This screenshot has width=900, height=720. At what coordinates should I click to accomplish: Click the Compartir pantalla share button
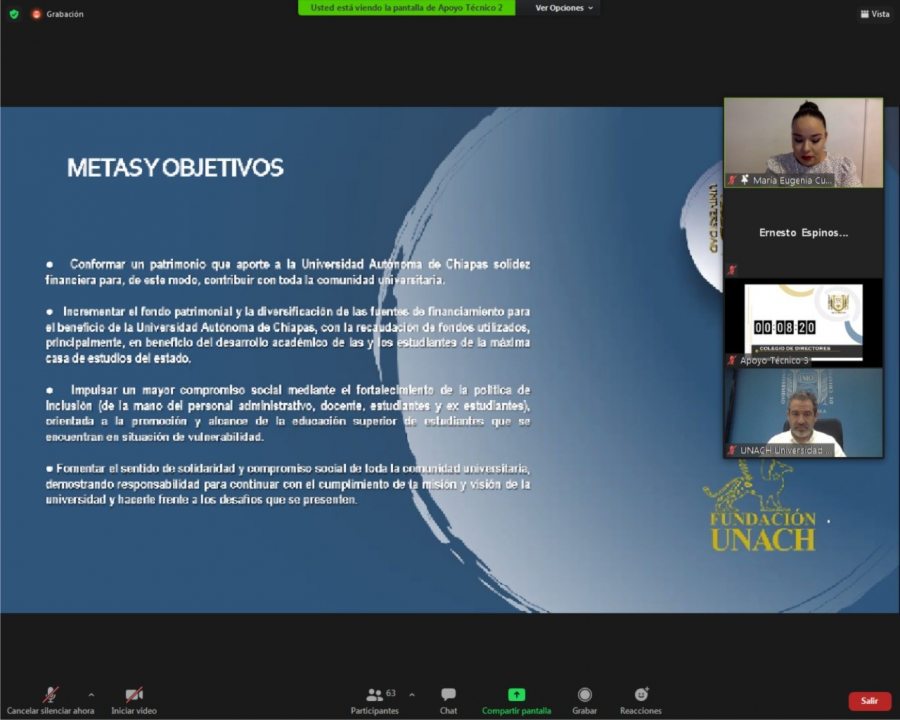pyautogui.click(x=517, y=700)
